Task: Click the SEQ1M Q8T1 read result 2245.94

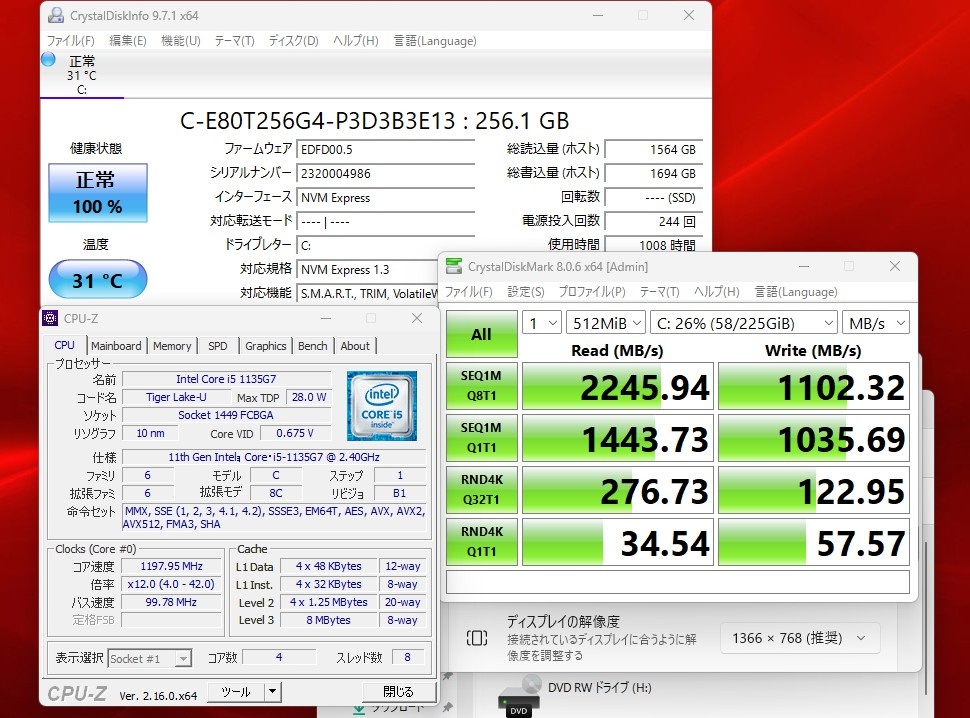Action: (x=617, y=387)
